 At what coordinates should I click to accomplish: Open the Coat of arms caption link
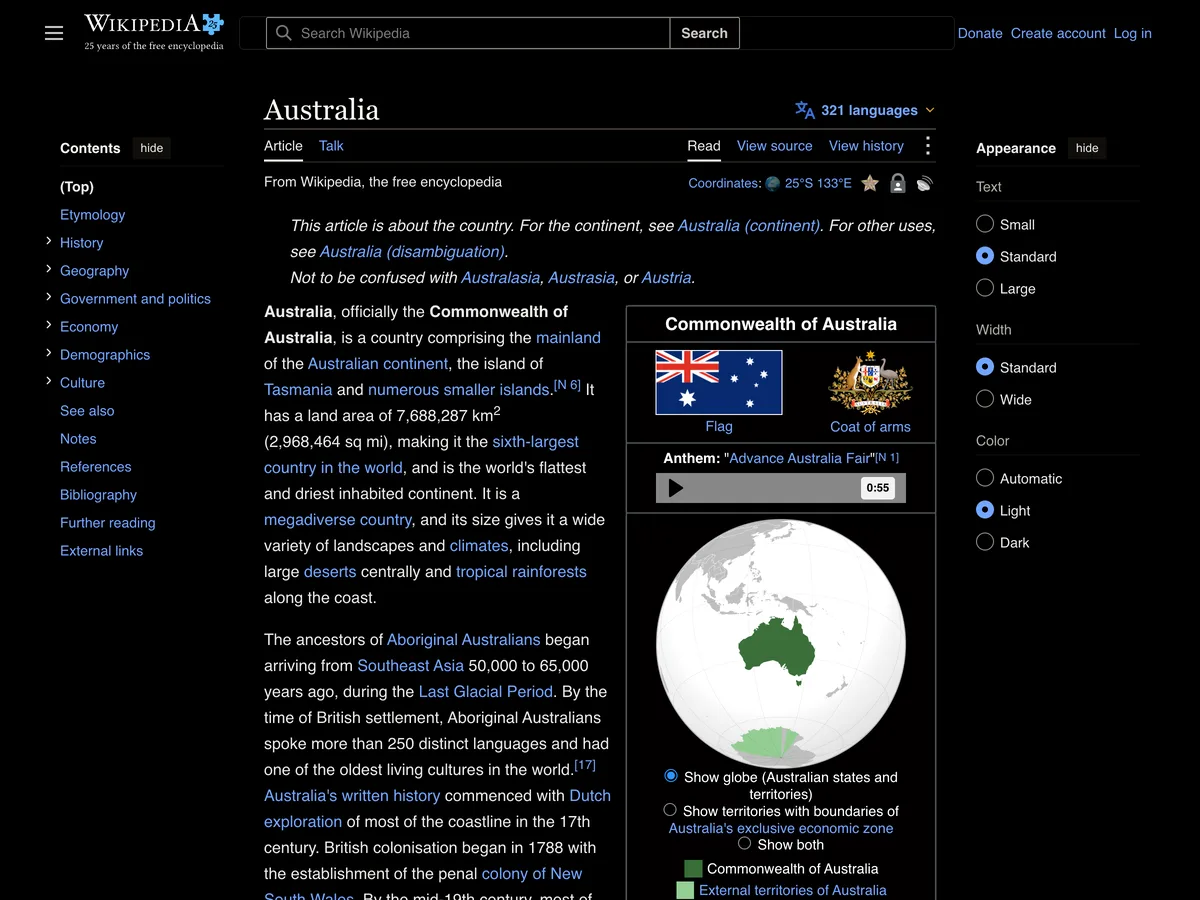tap(870, 427)
